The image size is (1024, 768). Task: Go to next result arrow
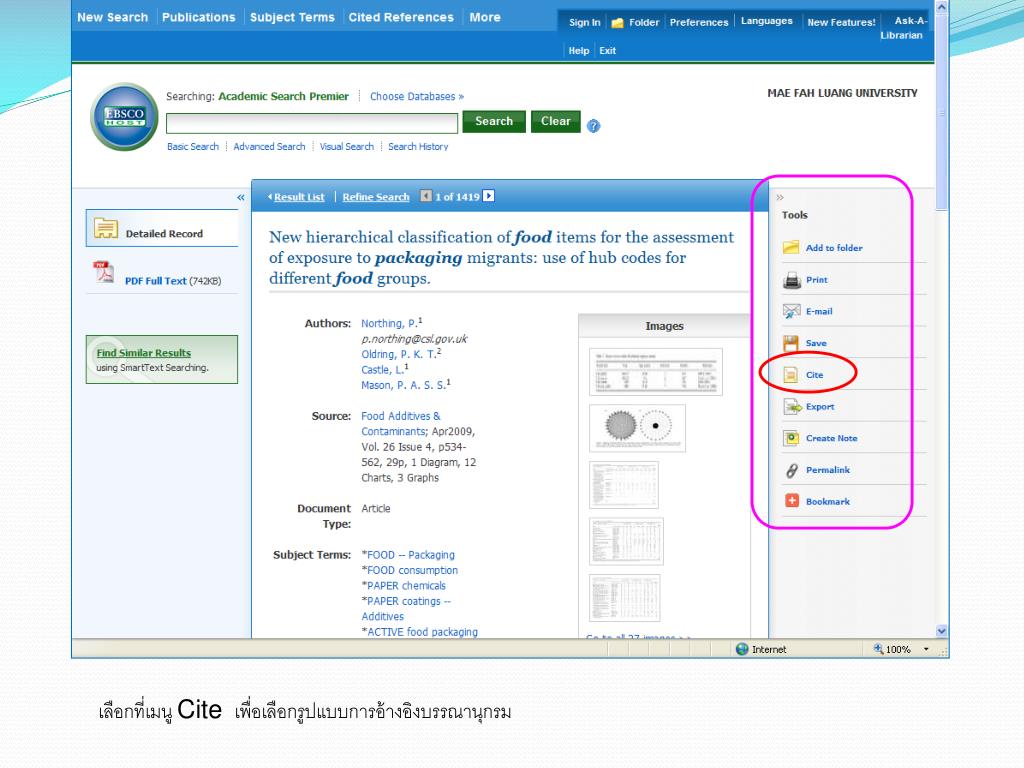tap(488, 196)
